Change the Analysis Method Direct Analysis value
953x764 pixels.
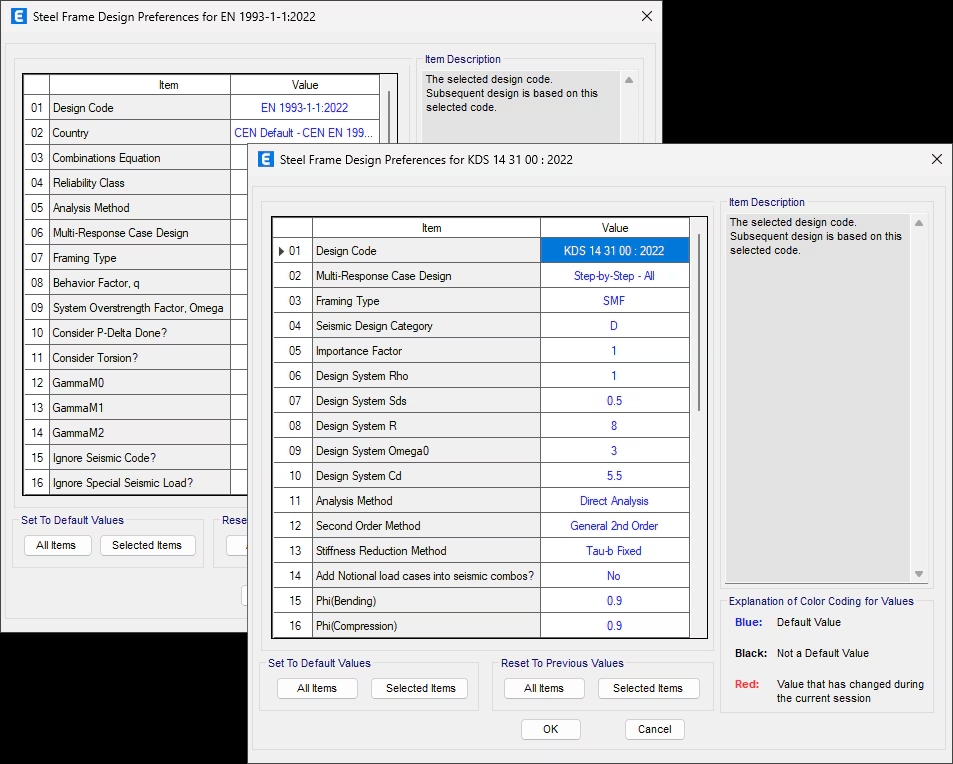coord(614,501)
